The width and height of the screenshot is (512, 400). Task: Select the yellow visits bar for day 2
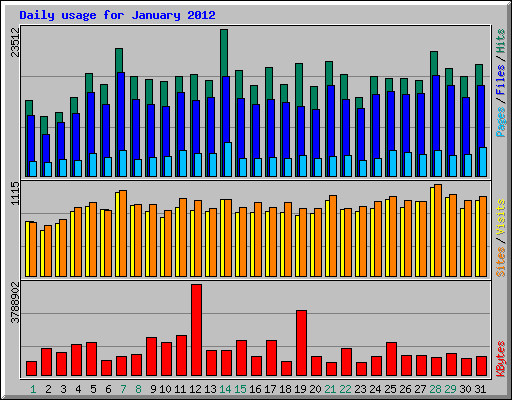click(42, 253)
